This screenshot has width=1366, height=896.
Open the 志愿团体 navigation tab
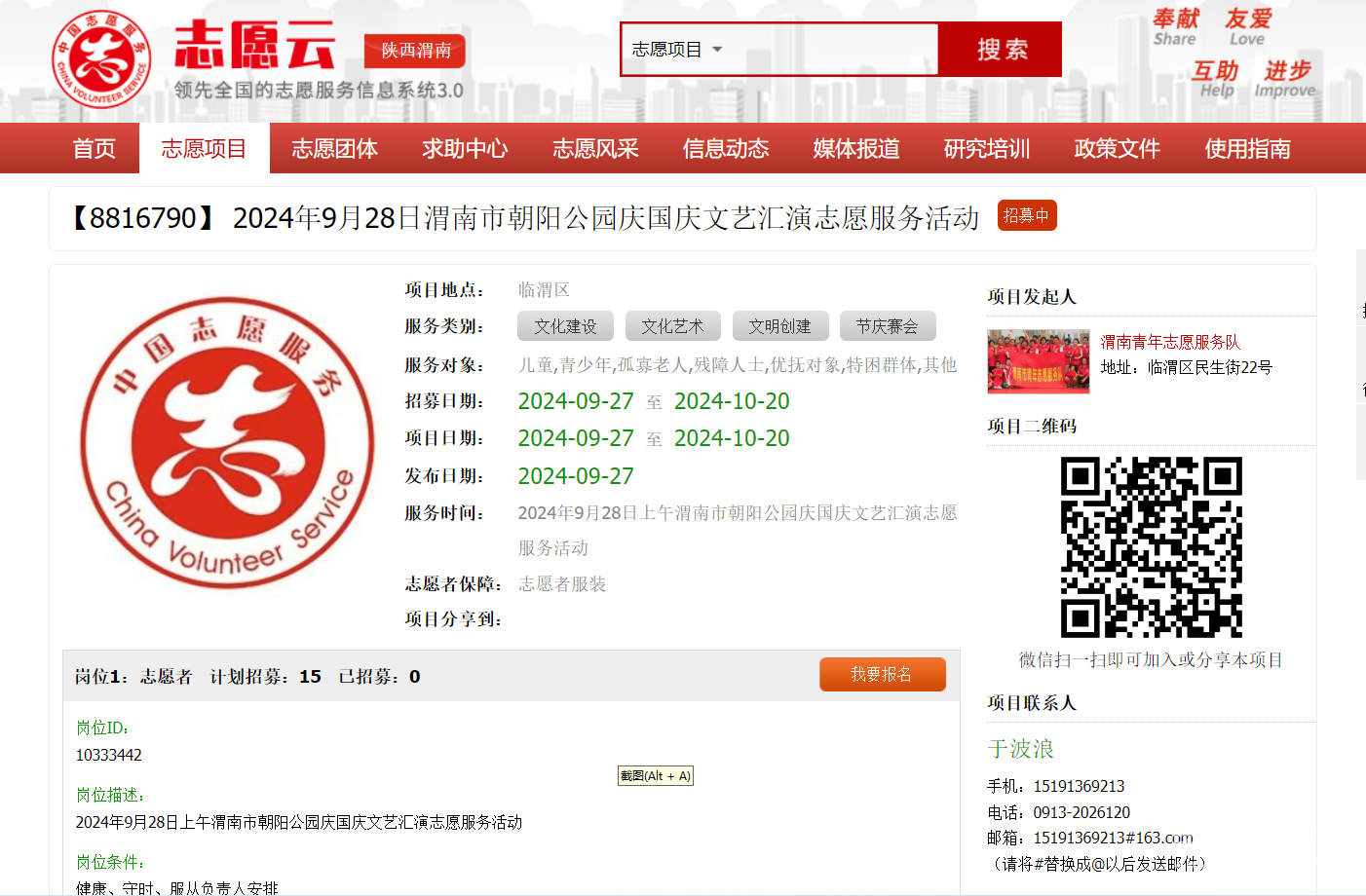pos(334,149)
